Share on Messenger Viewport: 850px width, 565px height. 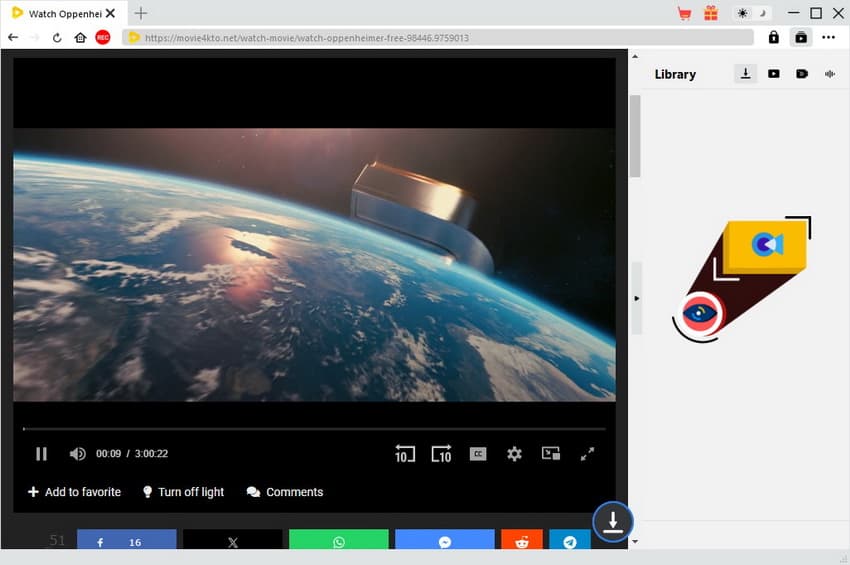[445, 540]
